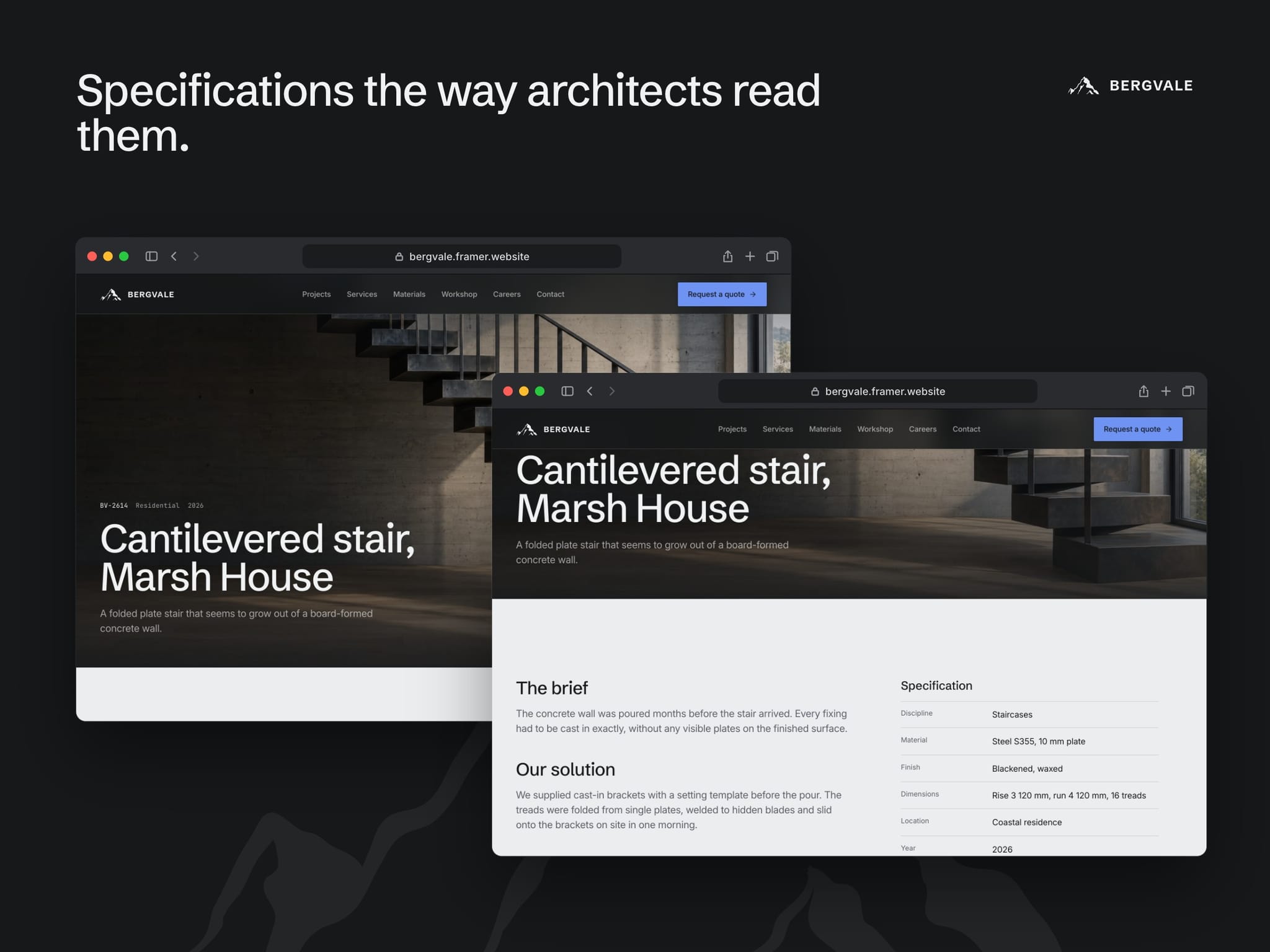The width and height of the screenshot is (1270, 952).
Task: Open Materials in front window navigation
Action: click(825, 429)
